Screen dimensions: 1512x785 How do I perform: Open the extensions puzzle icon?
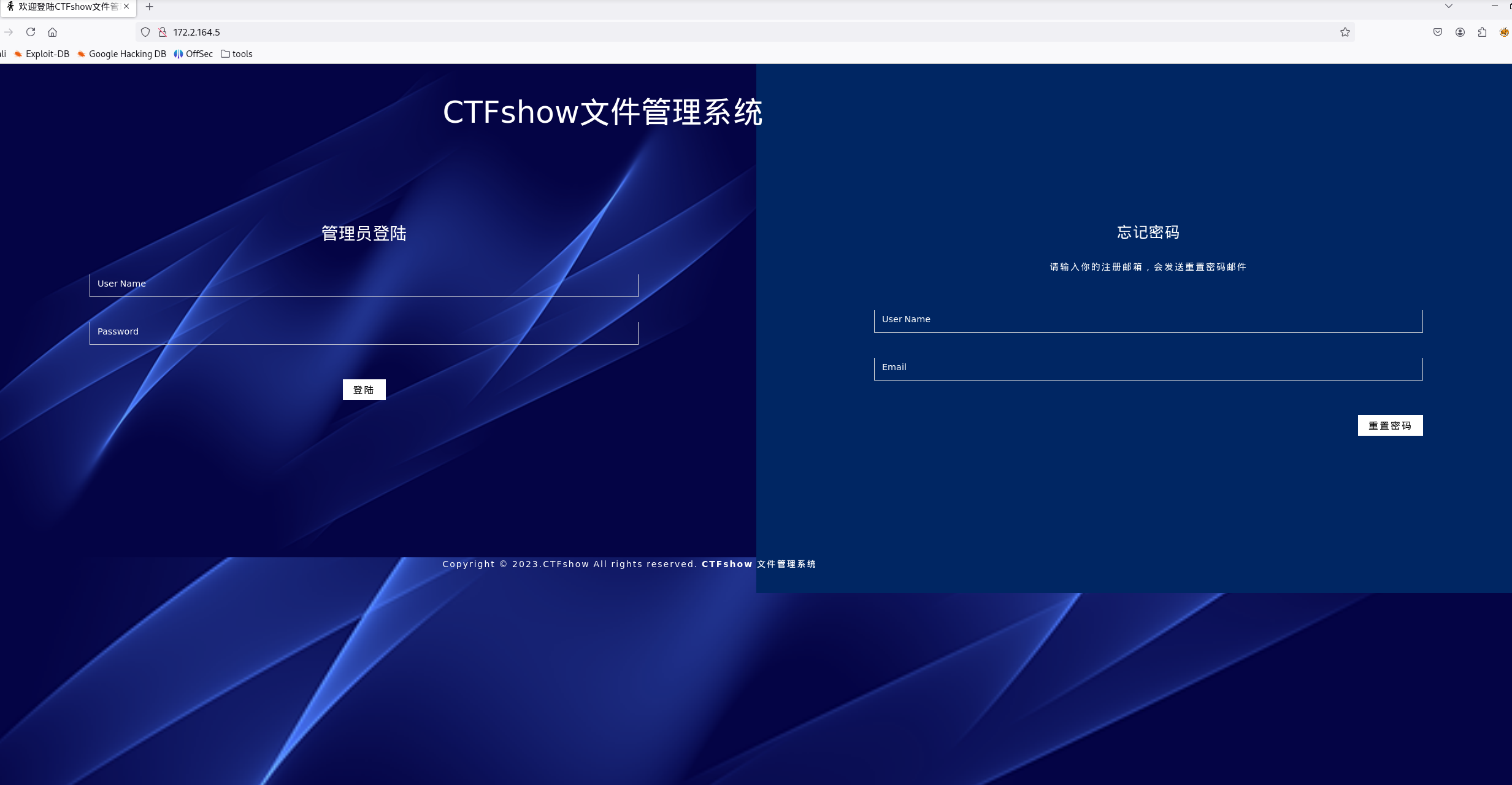coord(1483,32)
